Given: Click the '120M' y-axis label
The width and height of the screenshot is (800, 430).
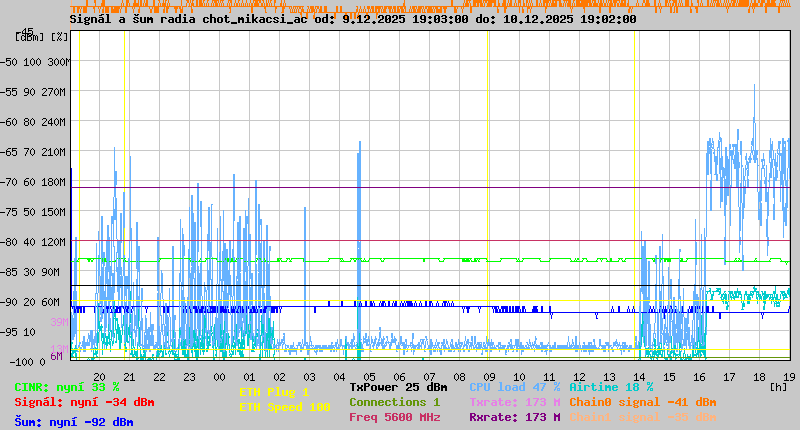Looking at the screenshot, I should (53, 242).
